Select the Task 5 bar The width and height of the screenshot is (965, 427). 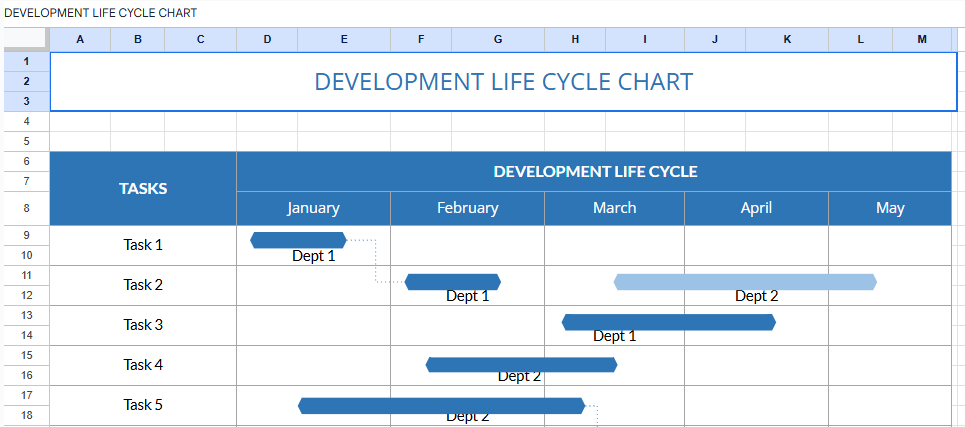coord(441,405)
